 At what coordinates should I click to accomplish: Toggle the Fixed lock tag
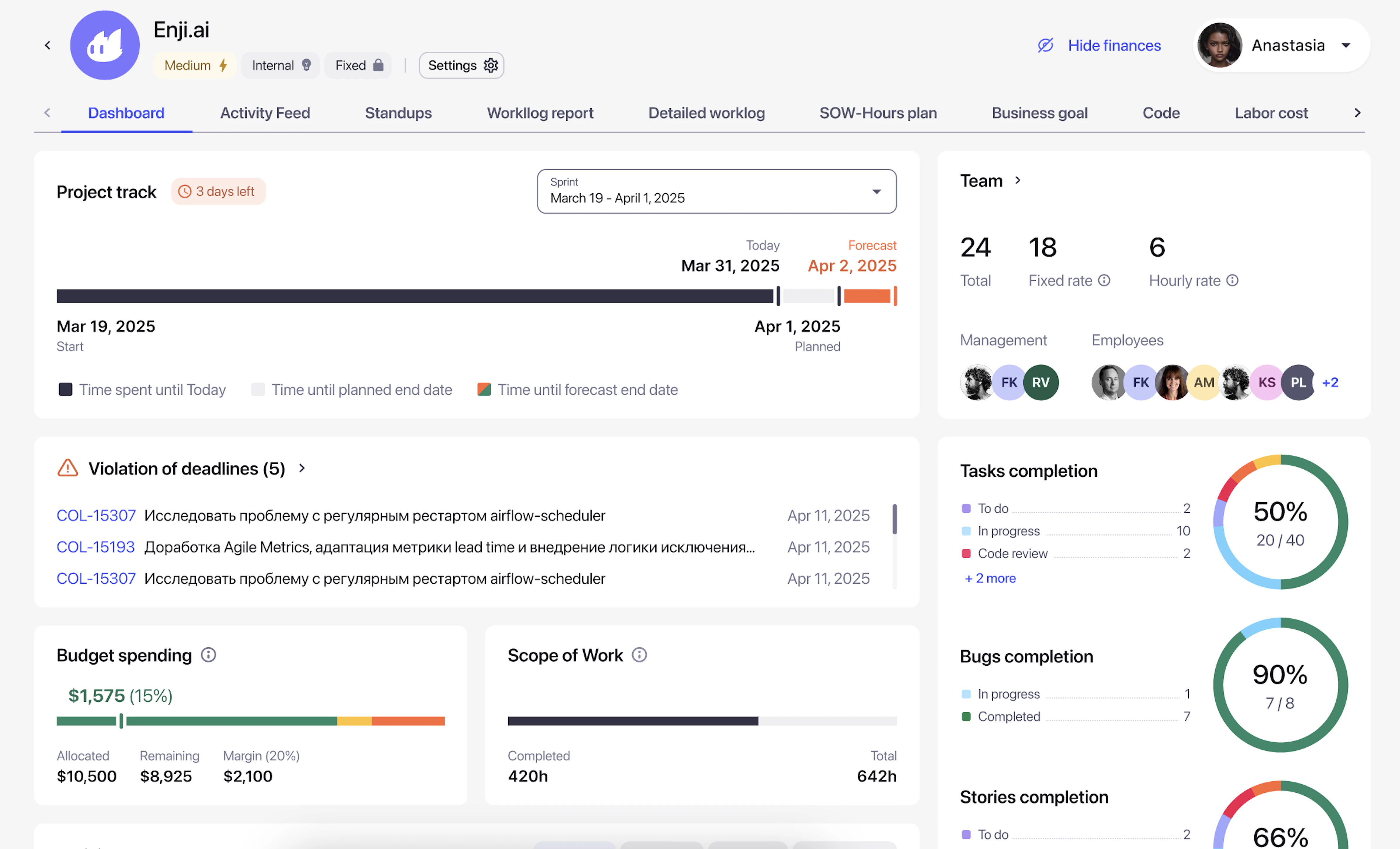pos(359,65)
